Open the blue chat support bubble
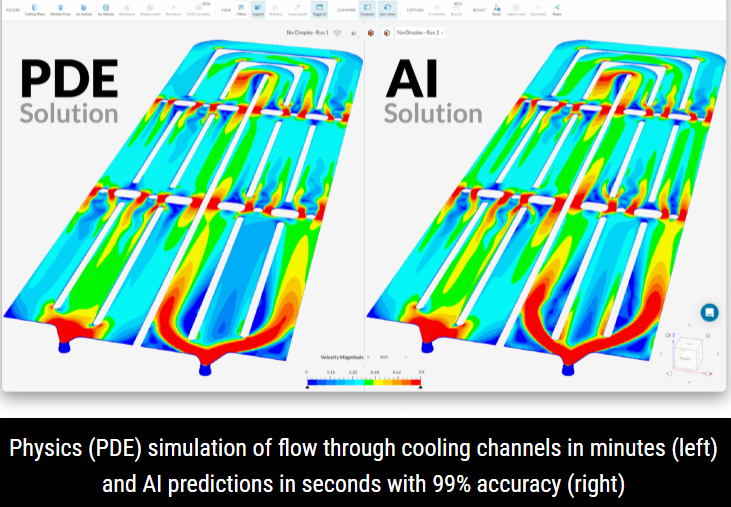Viewport: 731px width, 507px height. 709,312
